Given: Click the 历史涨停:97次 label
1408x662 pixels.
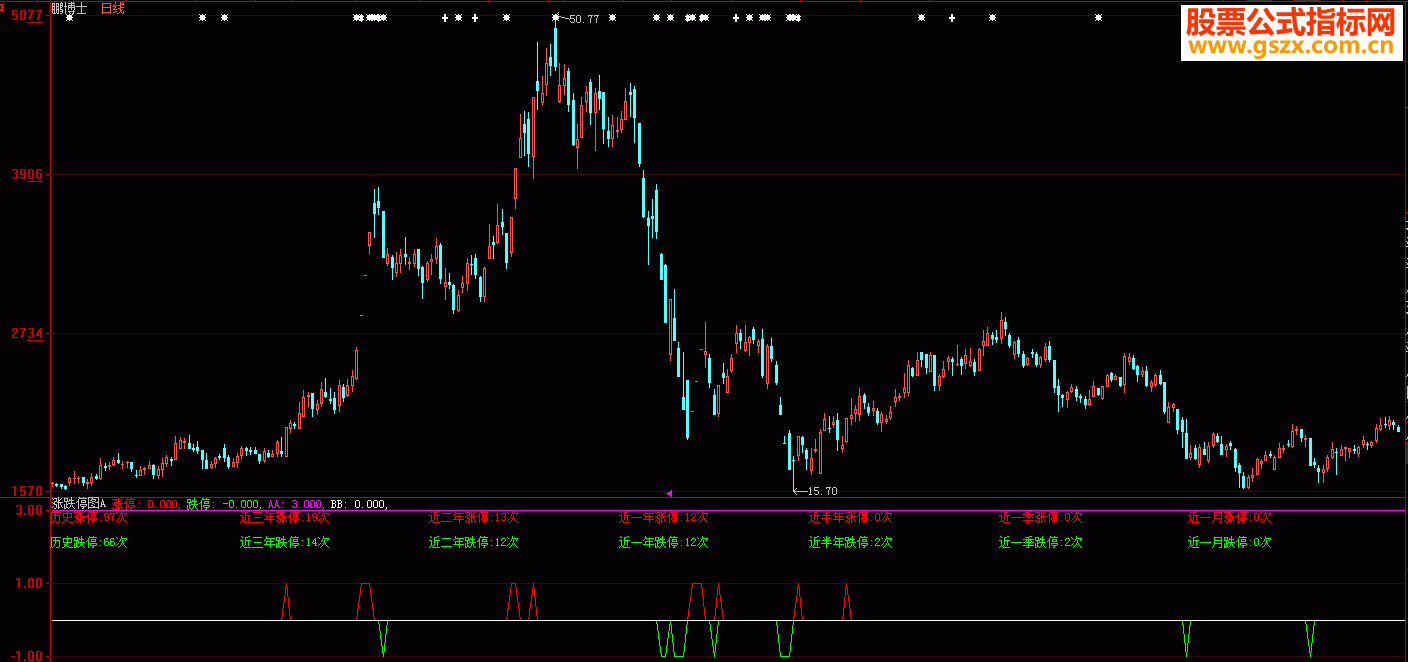Looking at the screenshot, I should coord(89,518).
